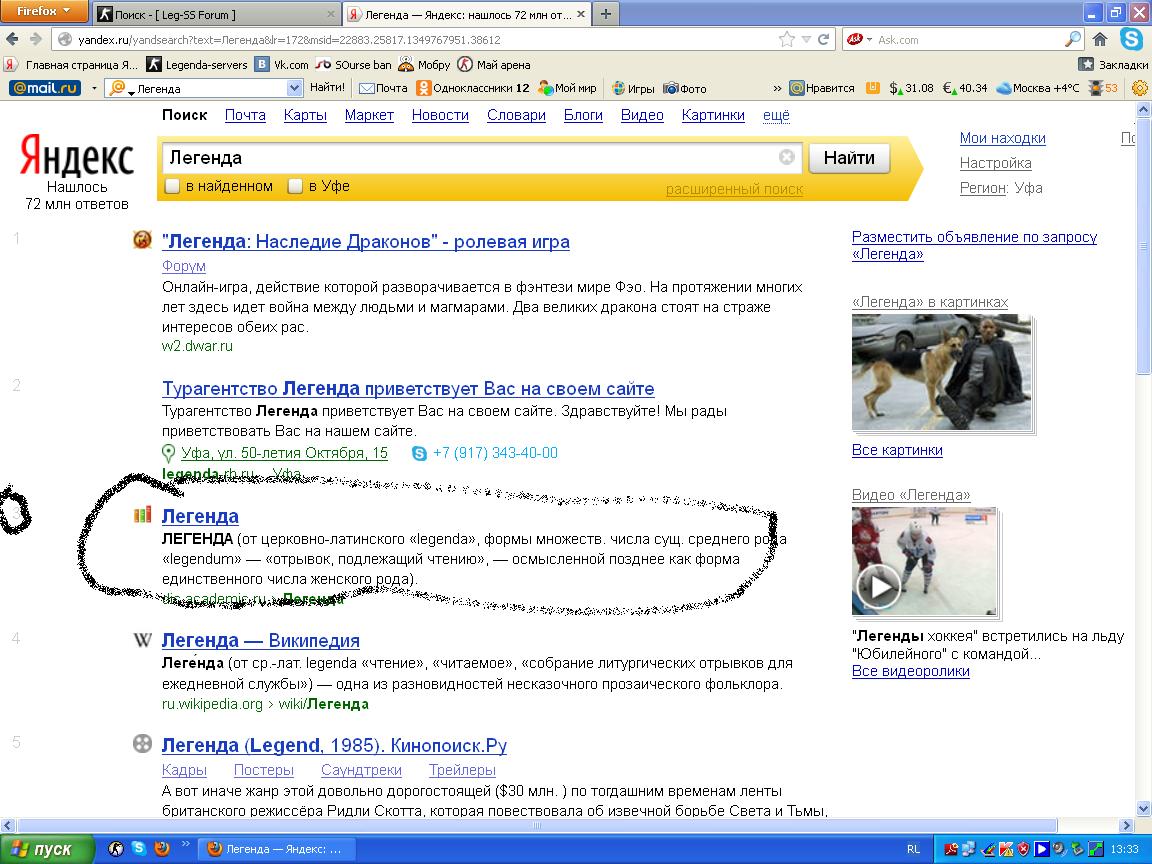This screenshot has height=864, width=1152.
Task: Open Настройка link
Action: click(996, 163)
